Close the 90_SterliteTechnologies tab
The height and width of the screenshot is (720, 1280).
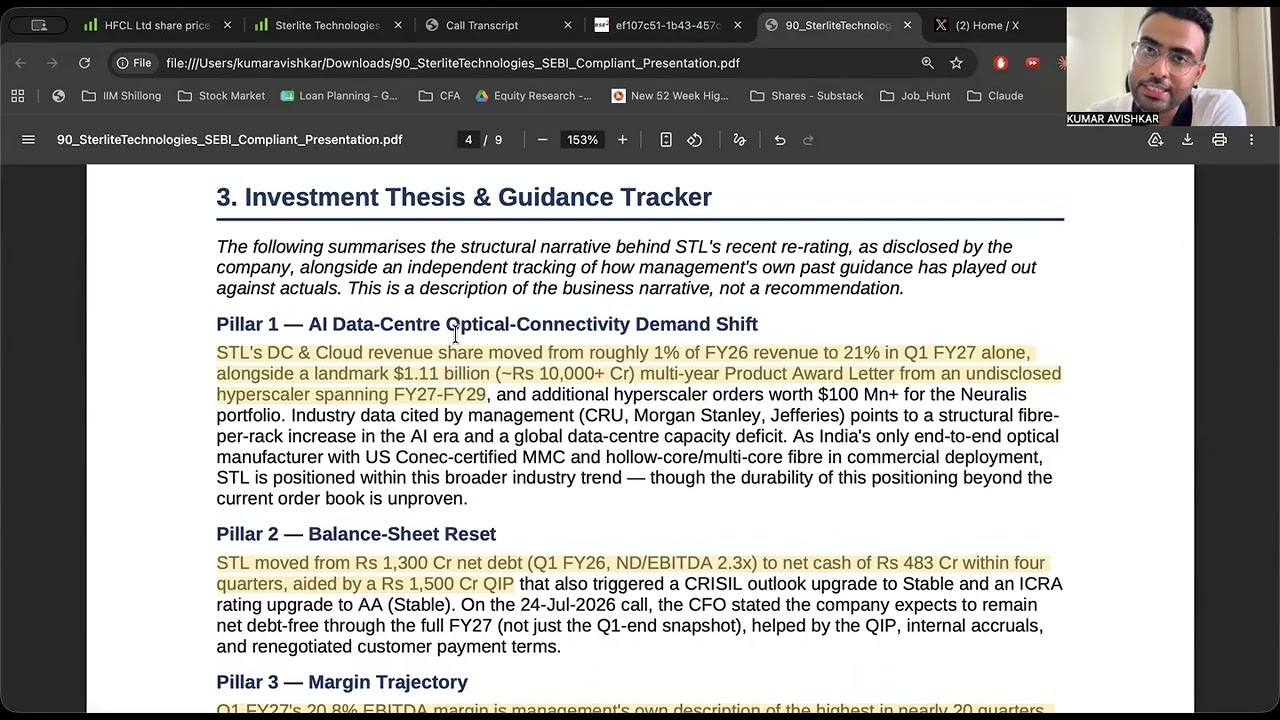[907, 25]
